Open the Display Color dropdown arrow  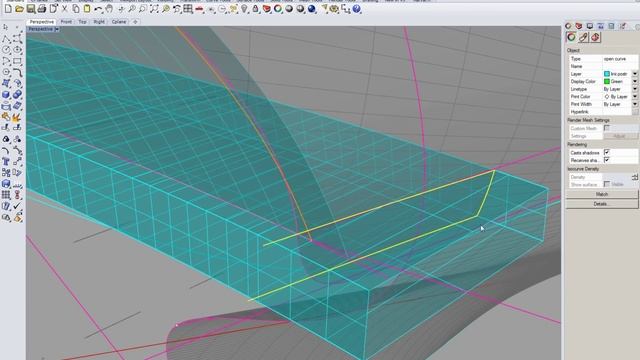coord(635,81)
